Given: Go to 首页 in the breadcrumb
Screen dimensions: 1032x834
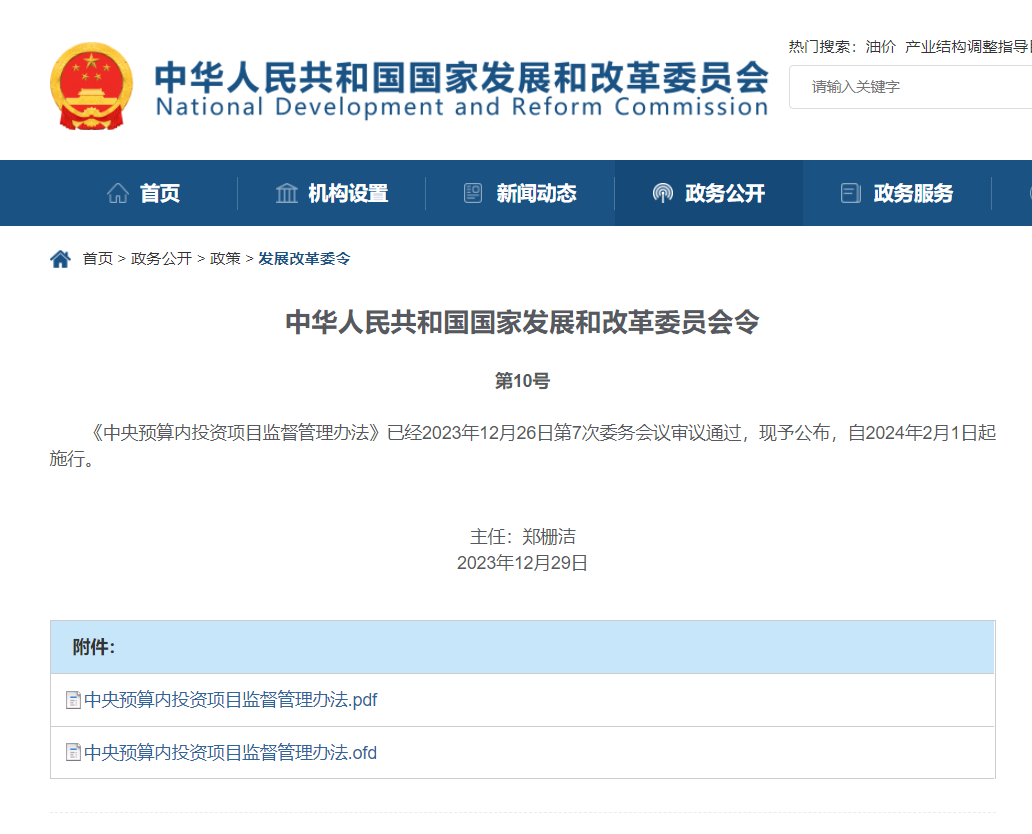Looking at the screenshot, I should (x=98, y=259).
